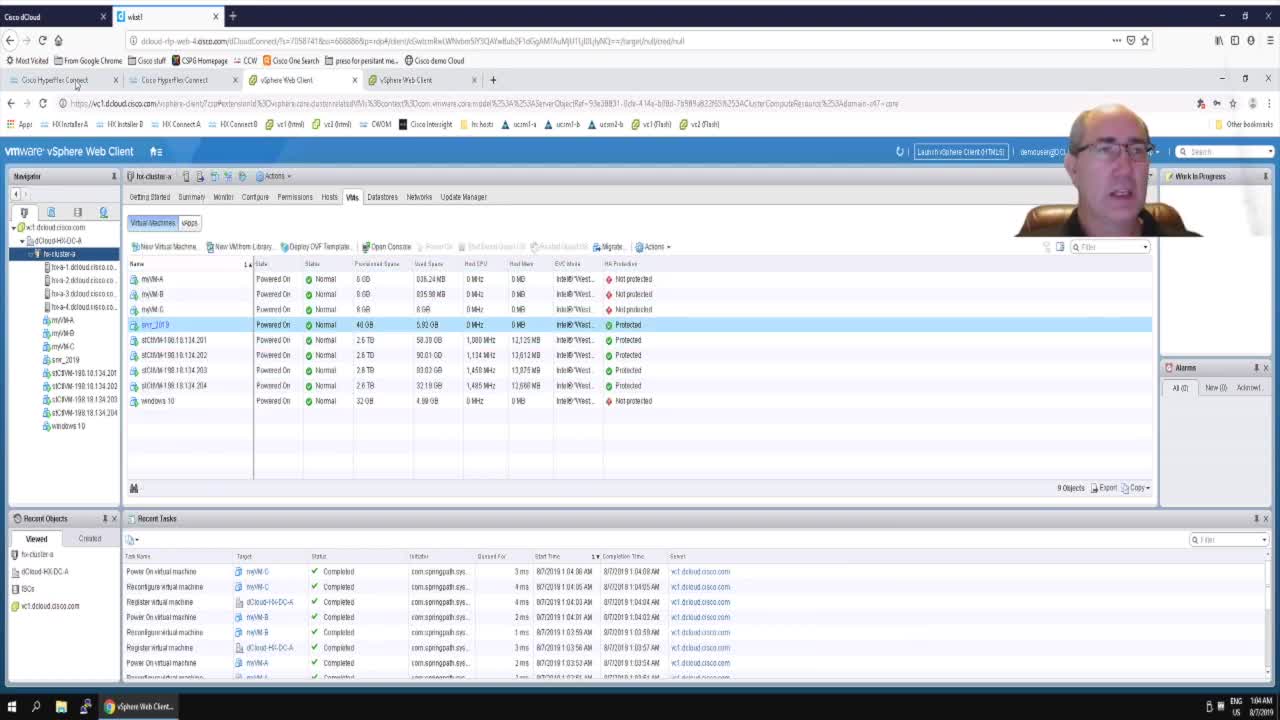The width and height of the screenshot is (1280, 720).
Task: Switch to the Datastores tab
Action: [382, 197]
